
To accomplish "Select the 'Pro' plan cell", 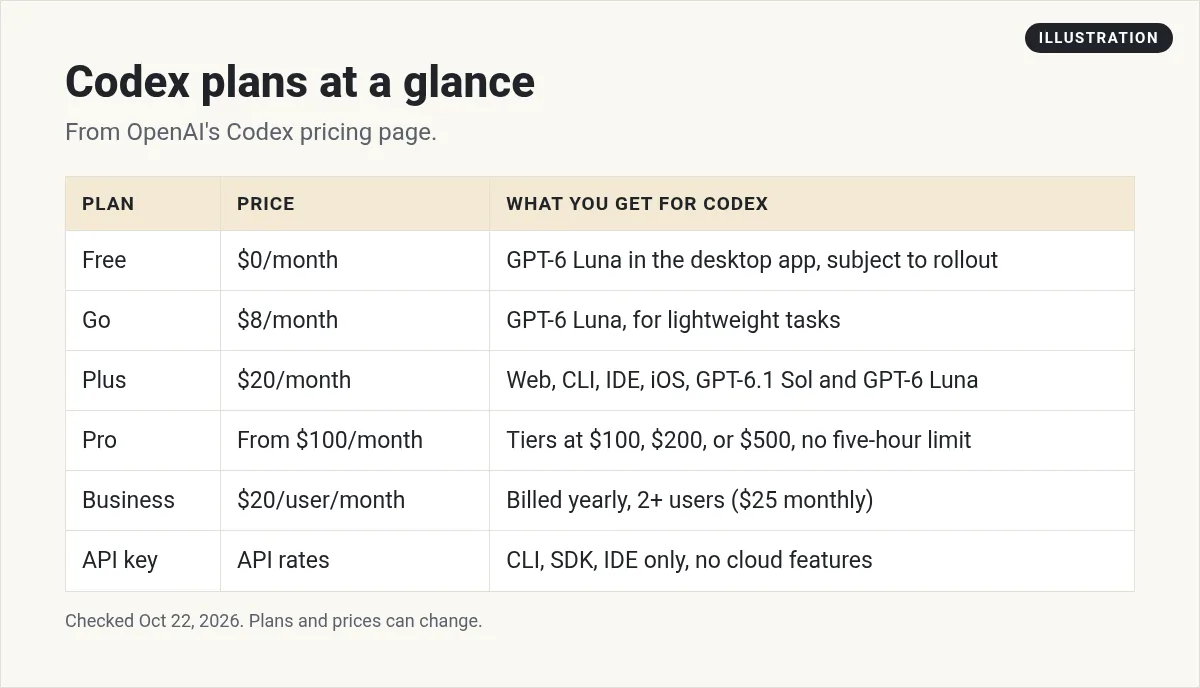I will tap(143, 440).
